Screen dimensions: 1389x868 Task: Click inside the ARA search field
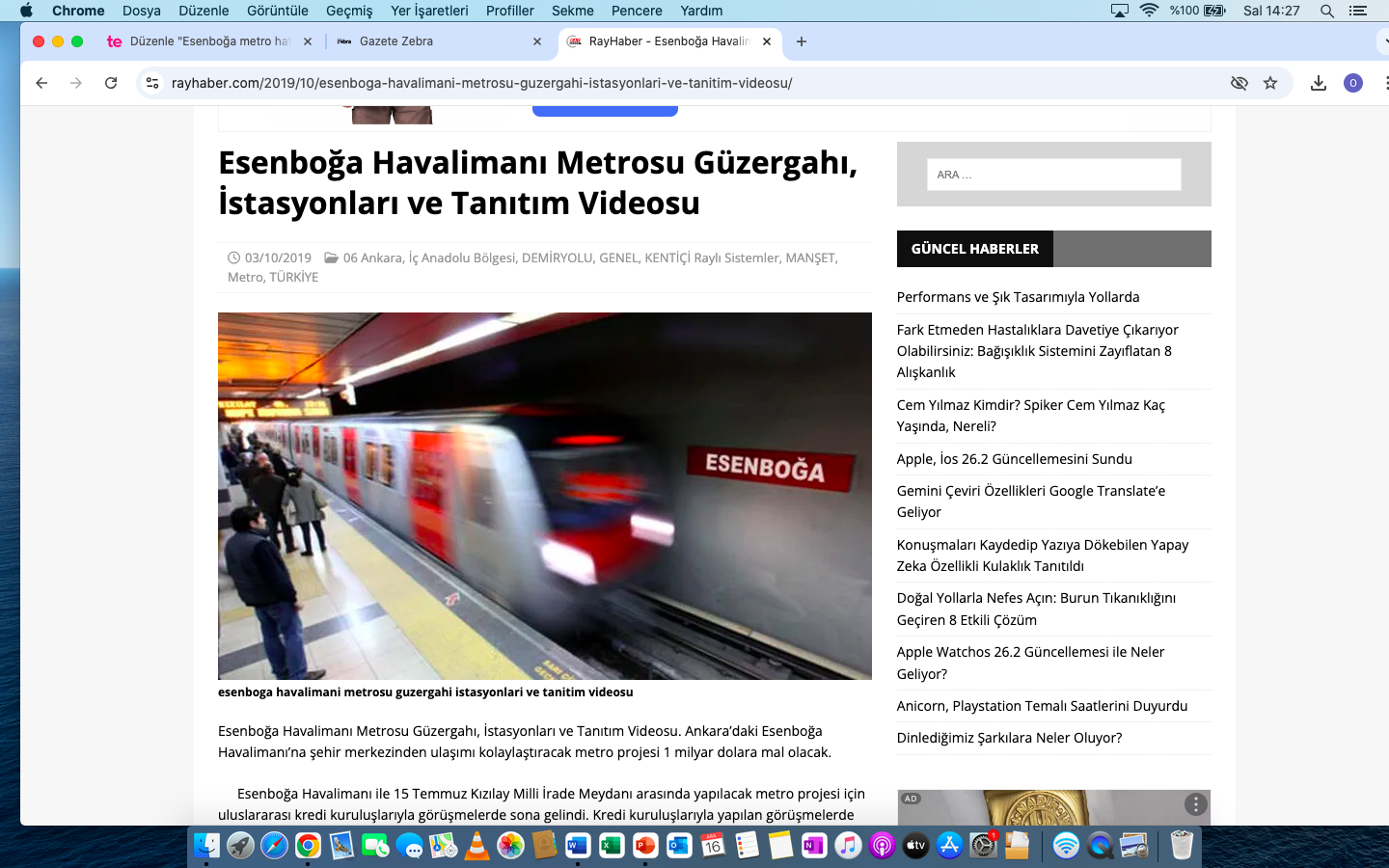(x=1053, y=175)
